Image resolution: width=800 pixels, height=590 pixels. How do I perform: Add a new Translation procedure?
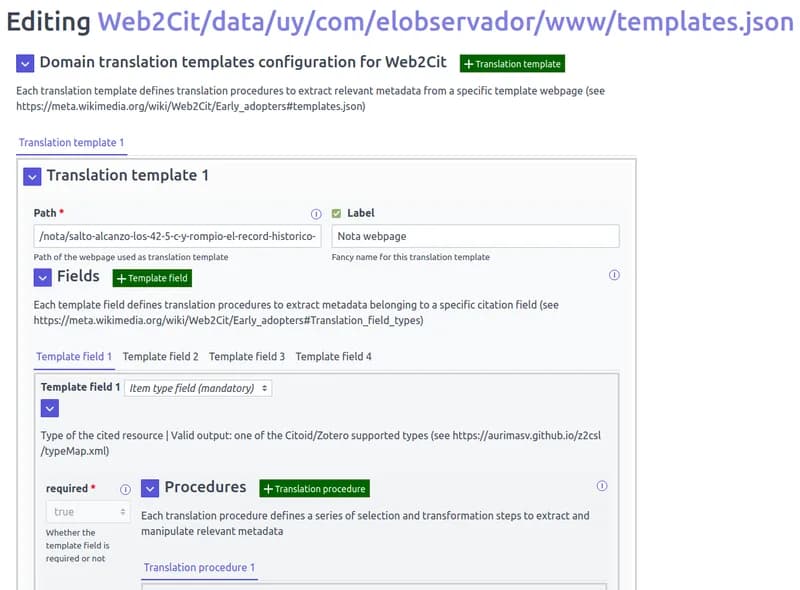click(314, 488)
